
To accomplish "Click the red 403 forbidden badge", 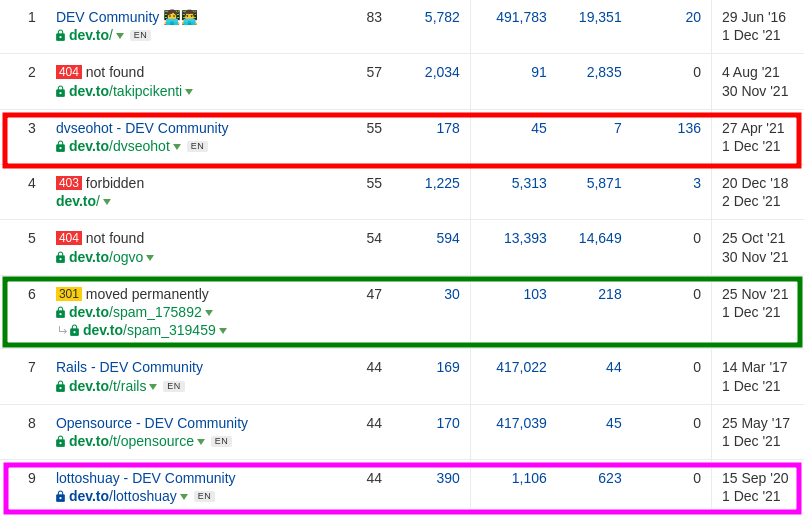I will click(x=69, y=183).
